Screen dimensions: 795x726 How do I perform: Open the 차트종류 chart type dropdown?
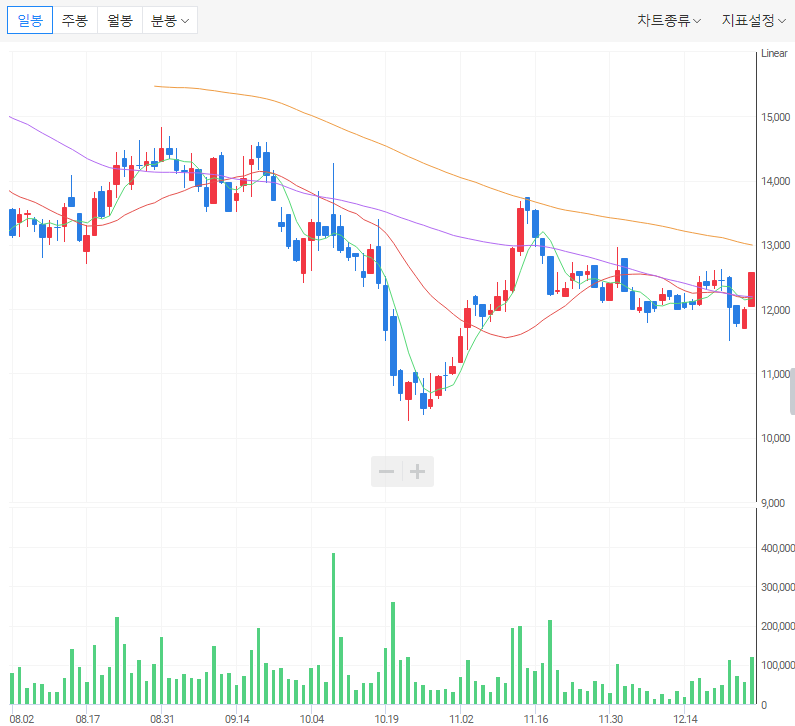[669, 21]
